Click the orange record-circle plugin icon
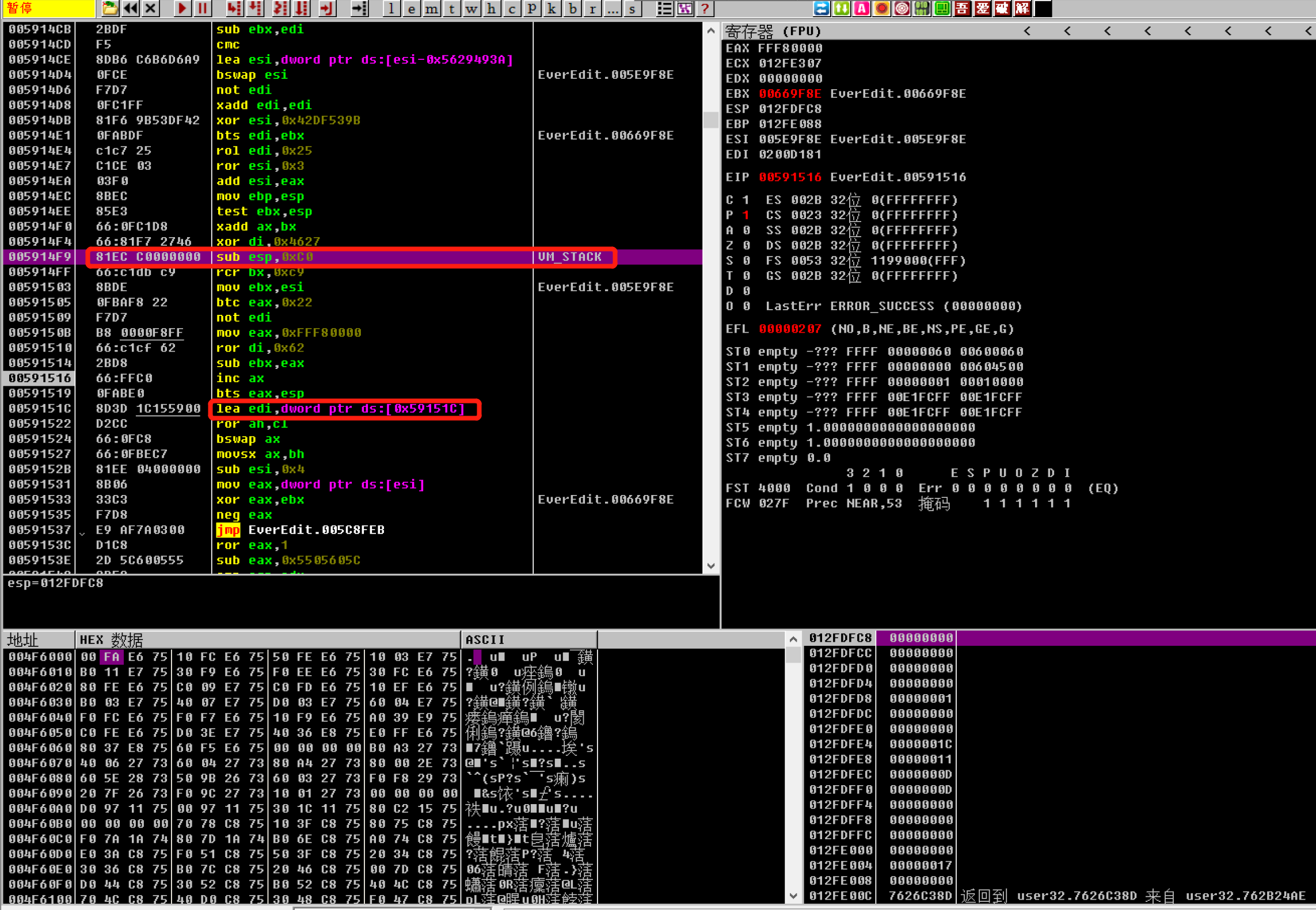1316x910 pixels. (x=882, y=8)
